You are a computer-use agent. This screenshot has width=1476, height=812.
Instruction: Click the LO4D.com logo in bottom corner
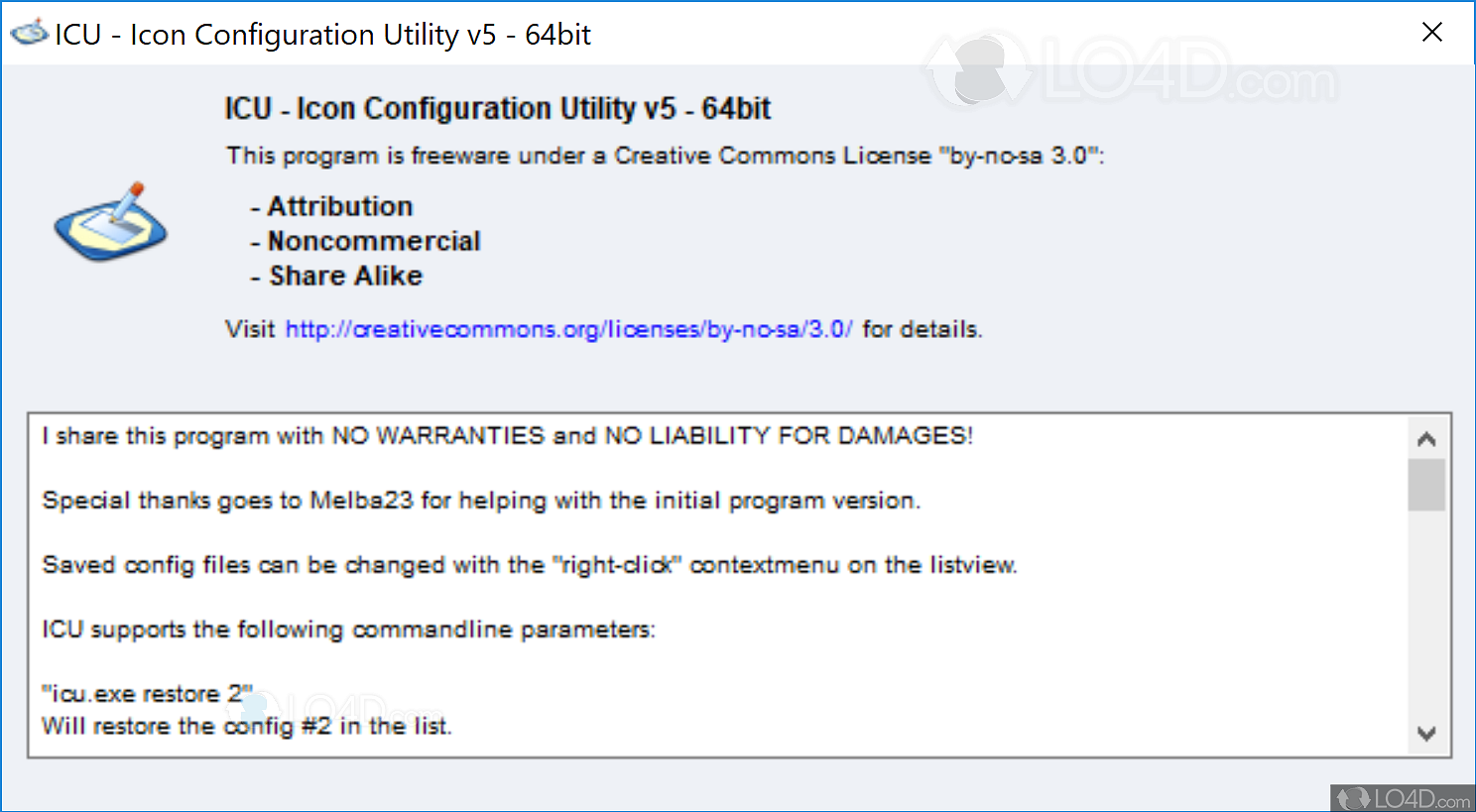1403,798
